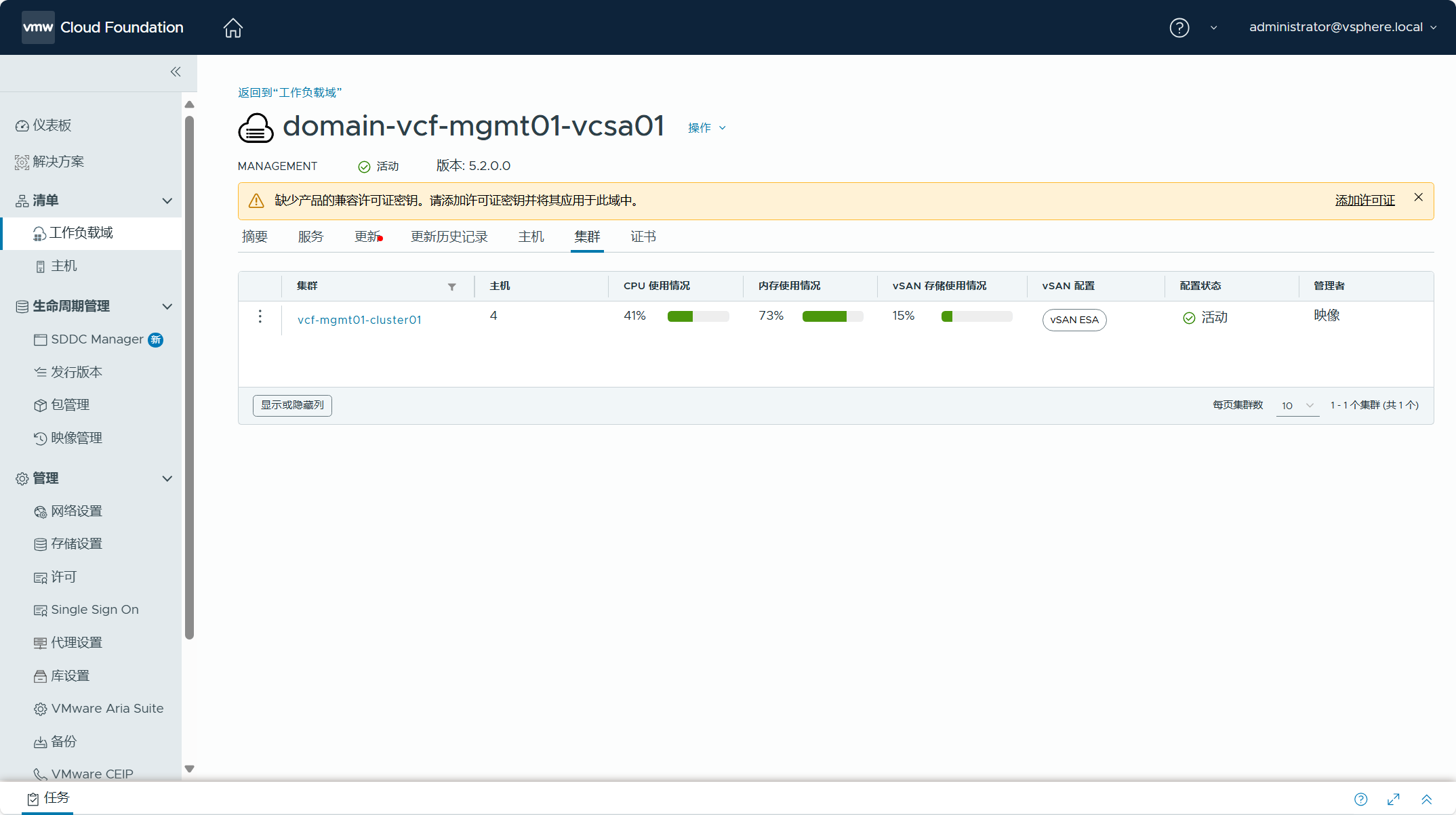Open the 操作 actions dropdown
The height and width of the screenshot is (815, 1456).
[x=706, y=128]
